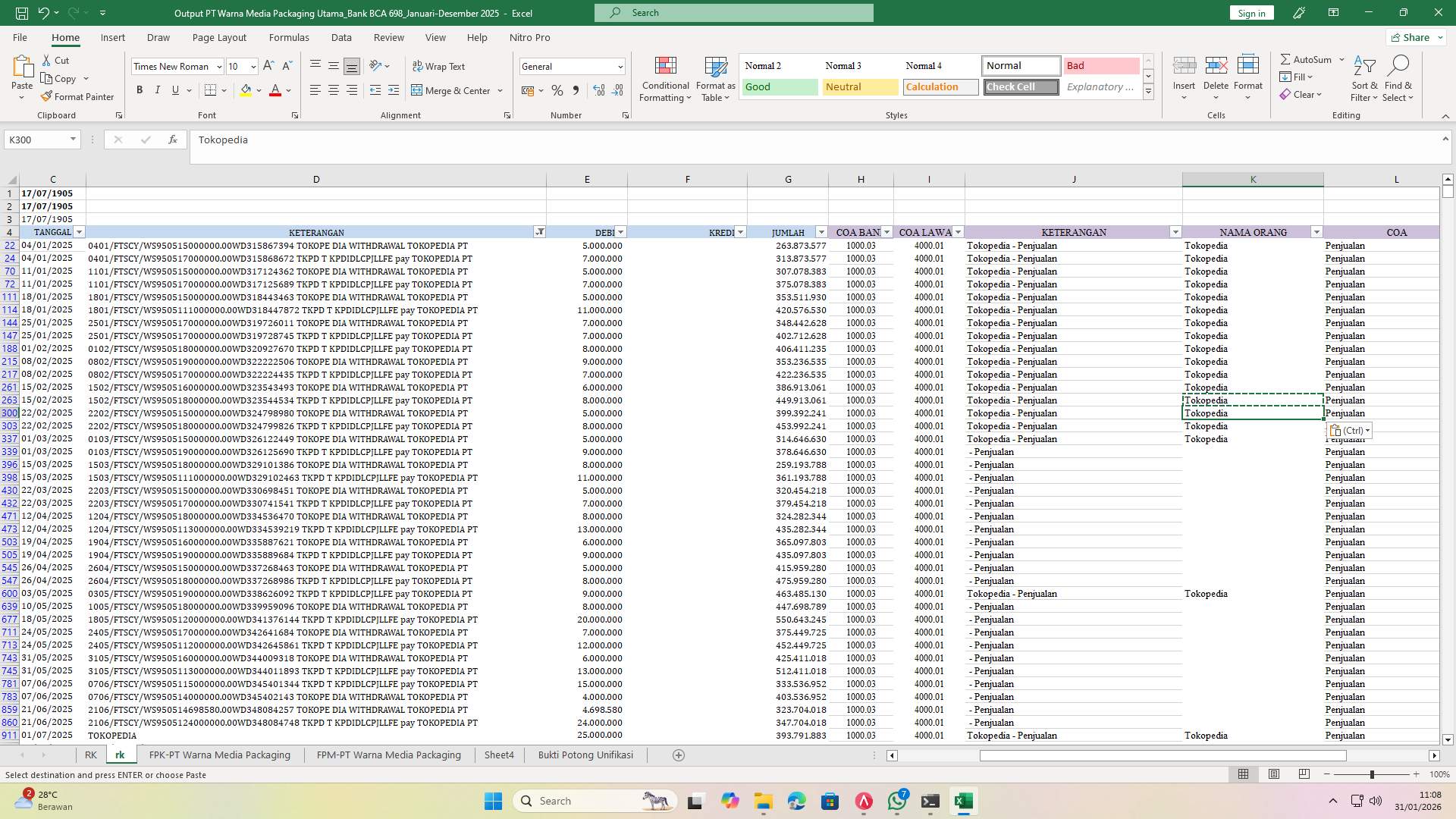This screenshot has height=819, width=1456.
Task: Open the filter arrow on KETERANGAN column
Action: click(x=540, y=232)
